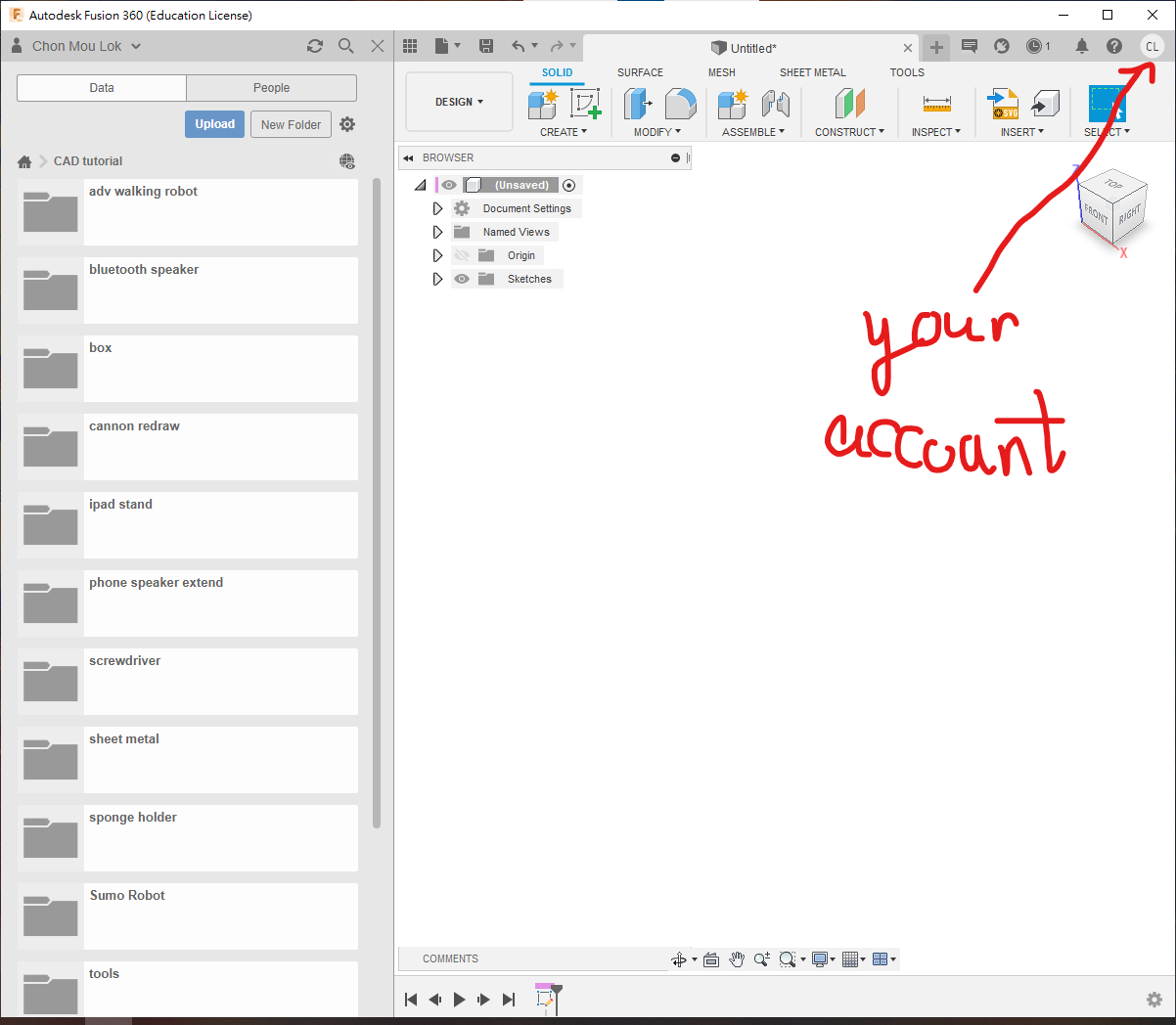Screen dimensions: 1176x1025
Task: Select the Press Pull tool icon
Action: tap(638, 104)
